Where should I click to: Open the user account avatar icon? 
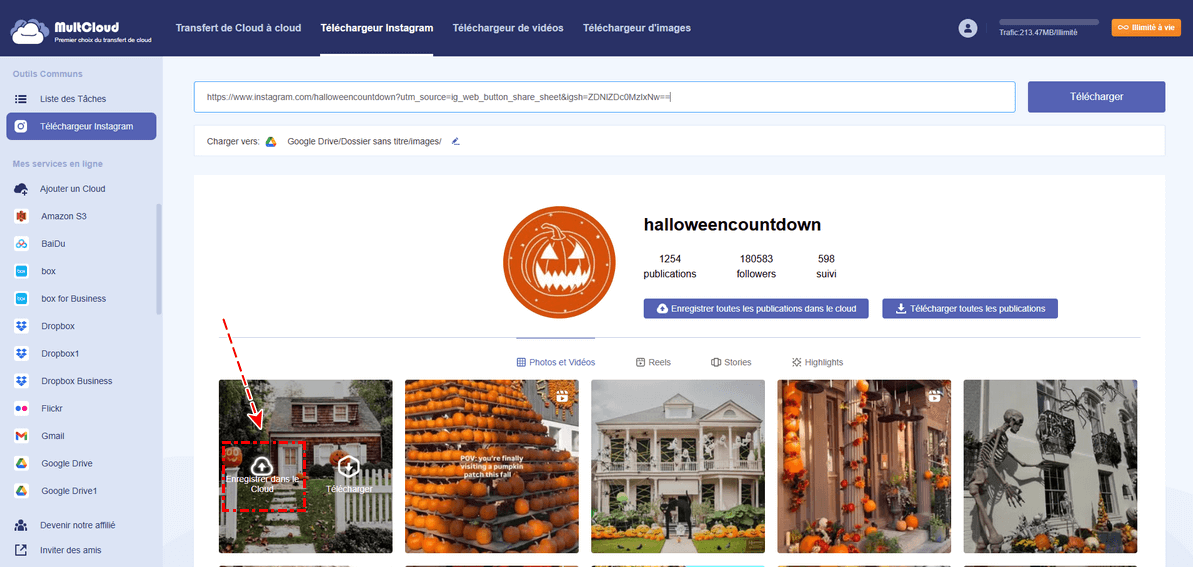click(968, 28)
